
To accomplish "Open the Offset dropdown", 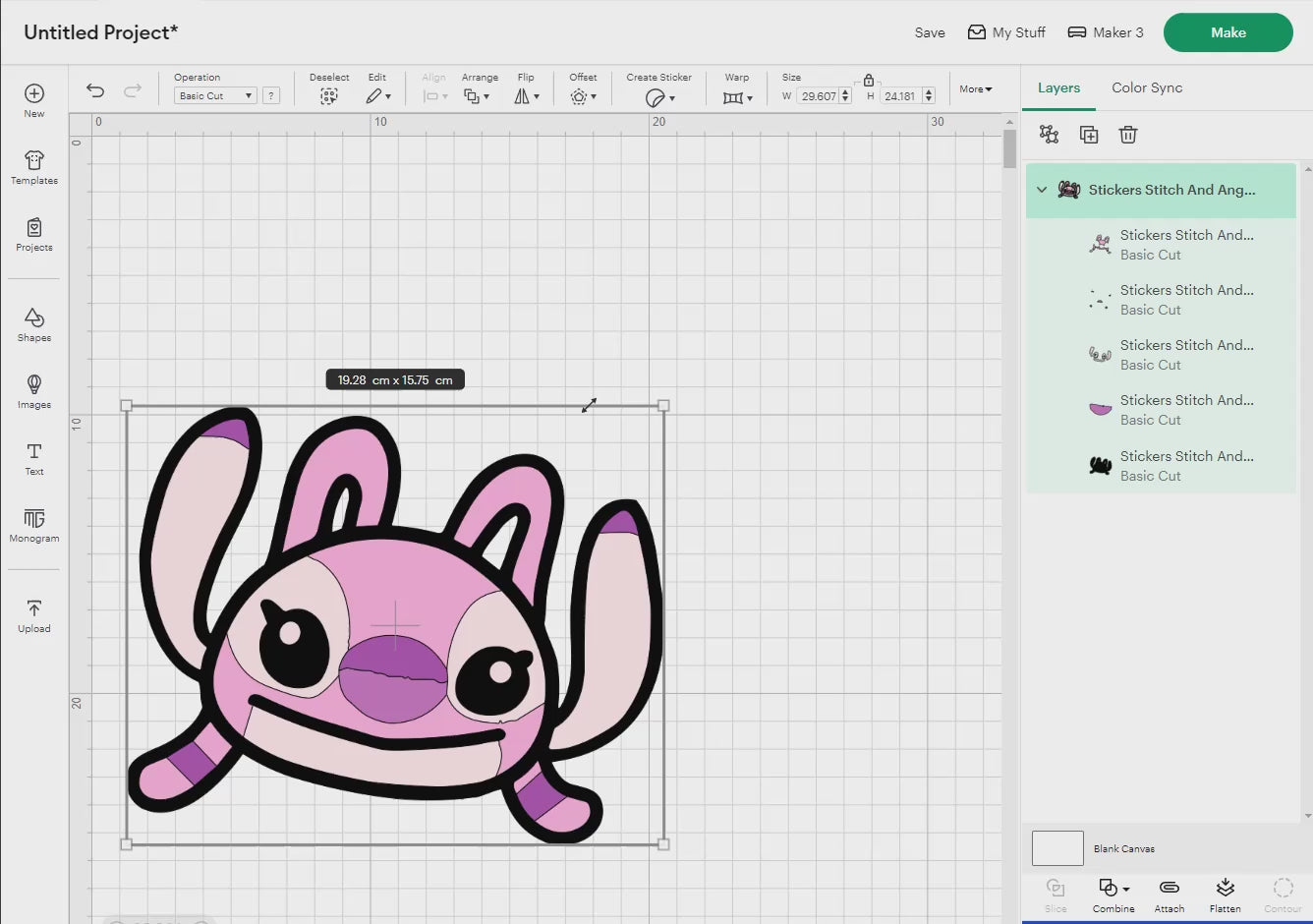I will [583, 96].
